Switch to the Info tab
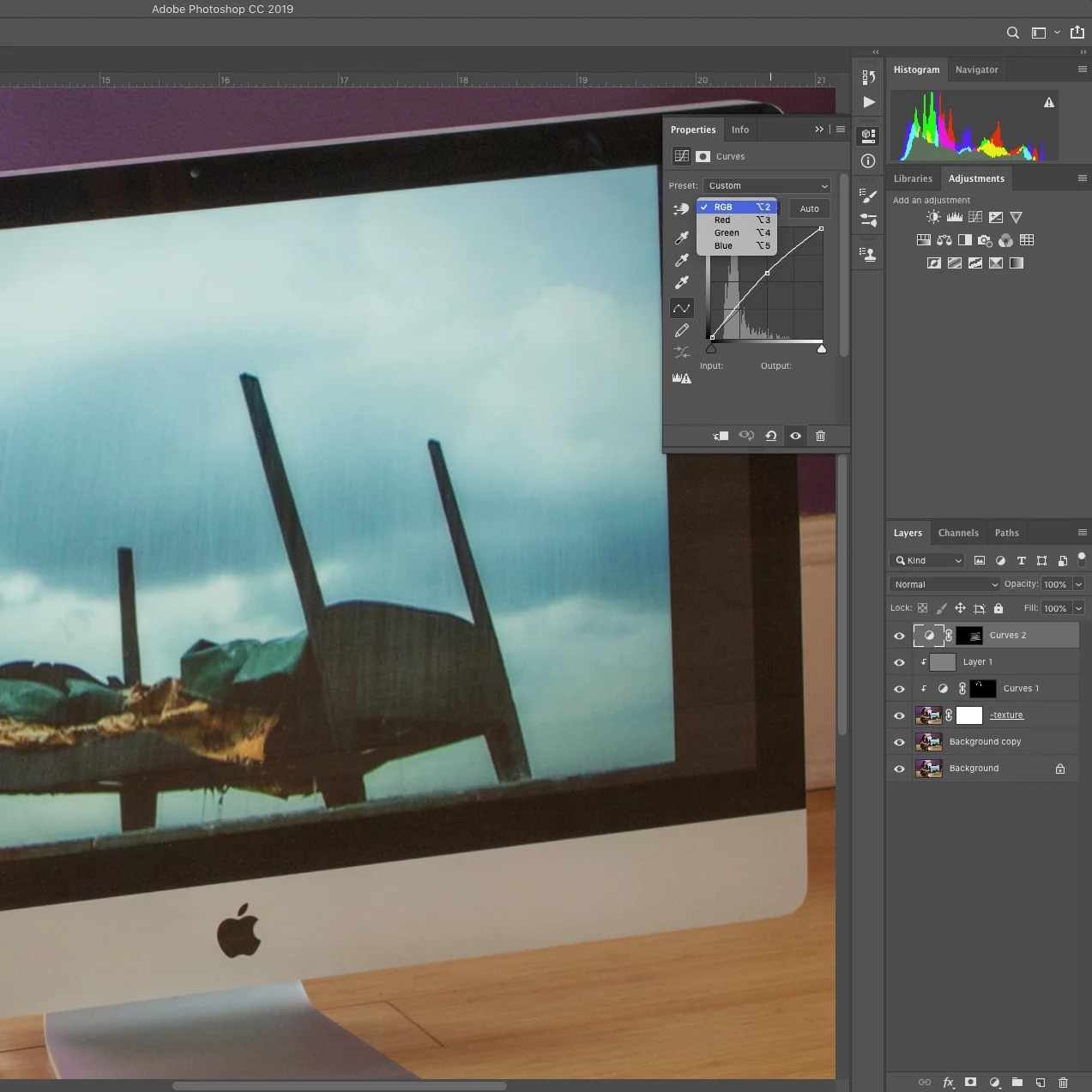Viewport: 1092px width, 1092px height. tap(740, 130)
